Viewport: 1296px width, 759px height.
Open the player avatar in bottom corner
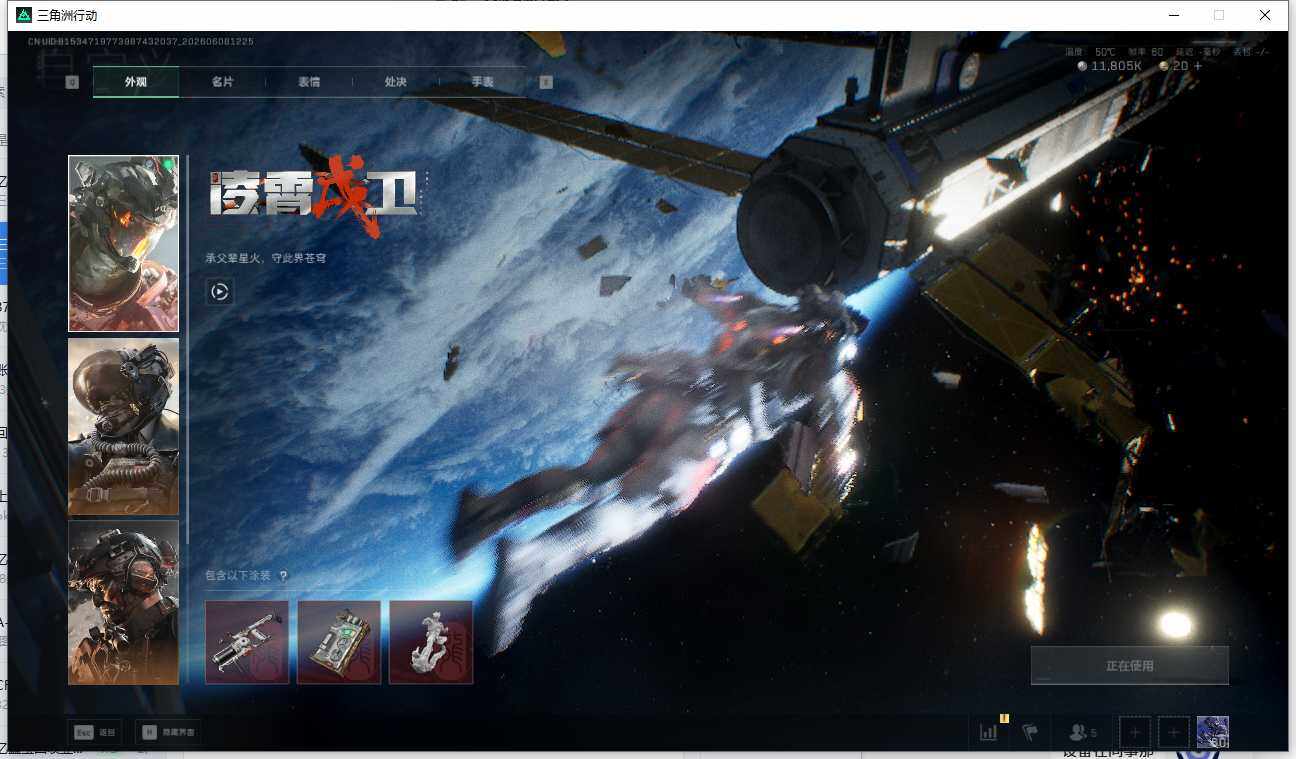[x=1213, y=732]
